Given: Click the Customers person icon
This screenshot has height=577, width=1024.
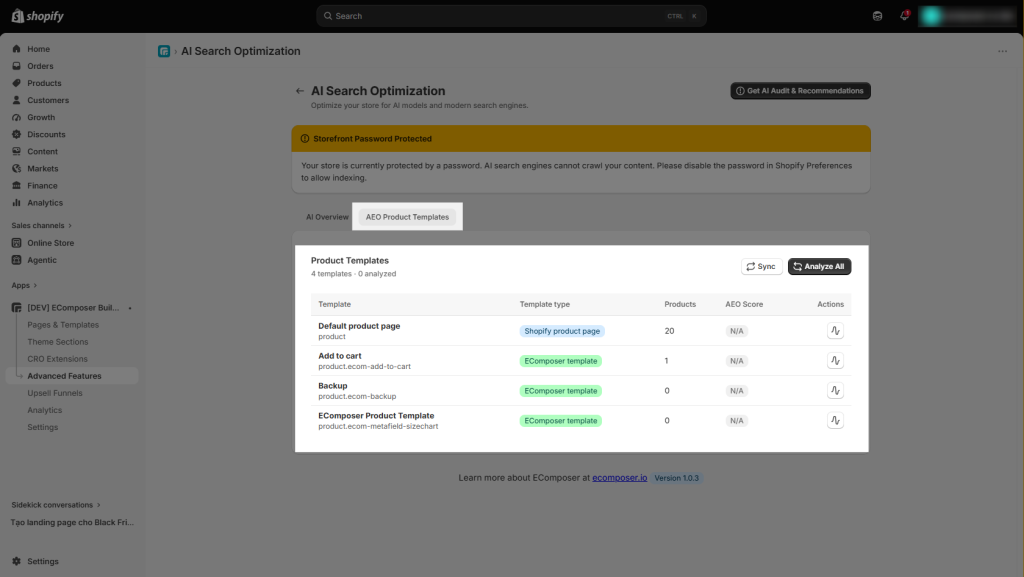Looking at the screenshot, I should [x=16, y=100].
